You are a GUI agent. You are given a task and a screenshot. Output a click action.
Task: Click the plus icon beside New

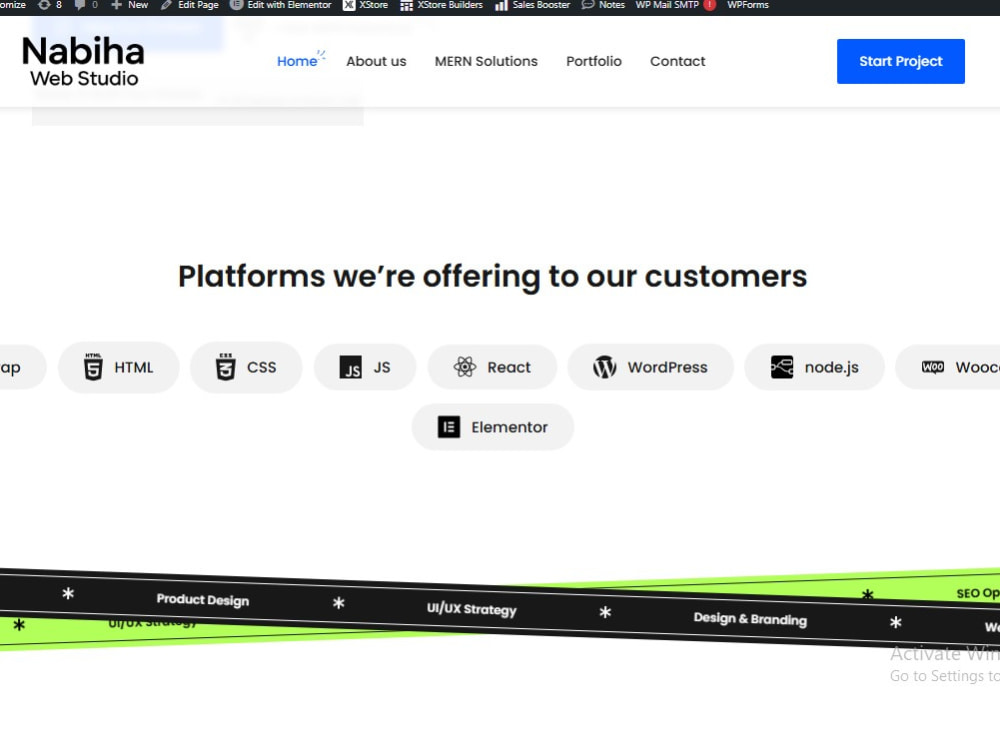coord(116,5)
